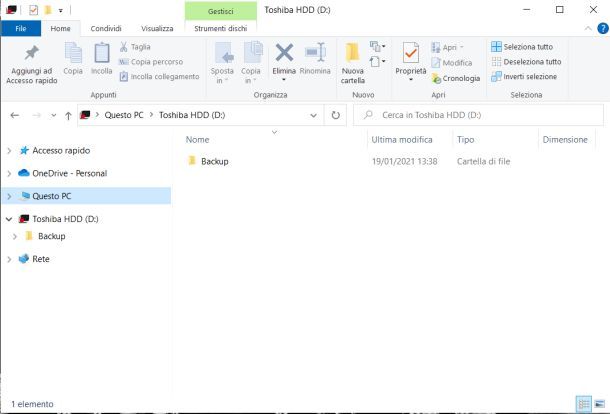Open the Sposta in dropdown

click(x=222, y=75)
